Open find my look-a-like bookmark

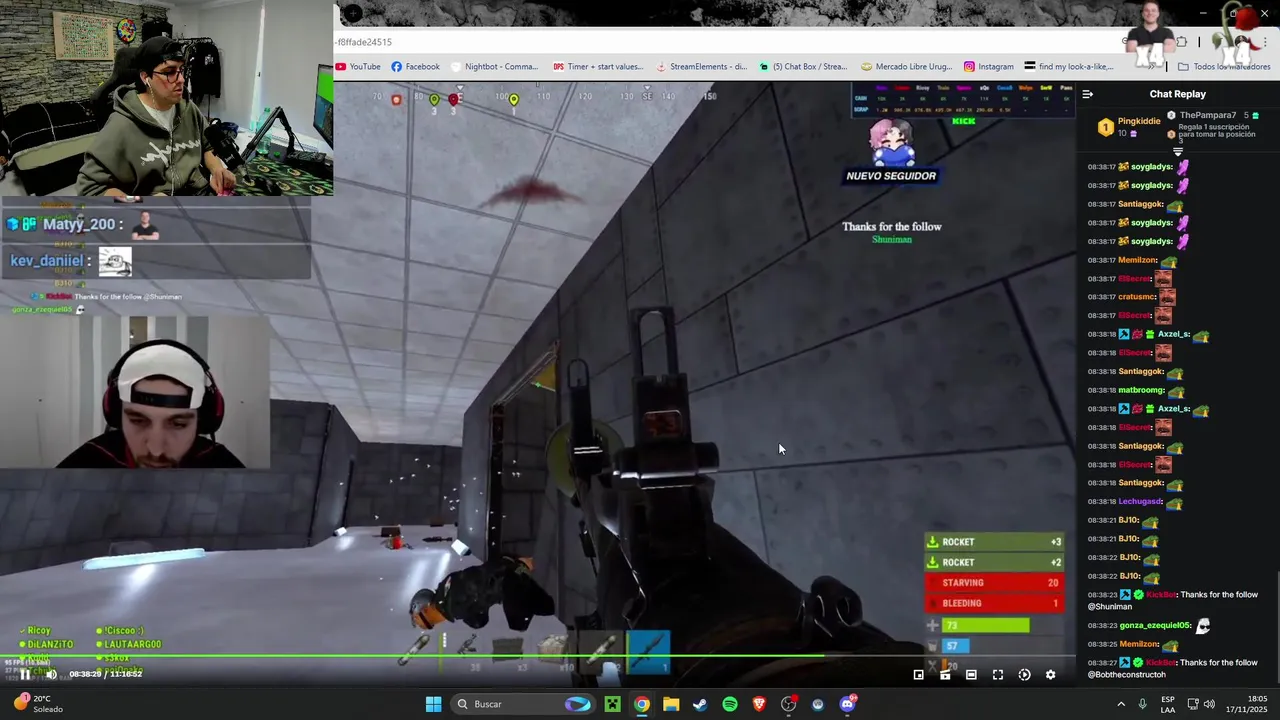click(x=1069, y=67)
